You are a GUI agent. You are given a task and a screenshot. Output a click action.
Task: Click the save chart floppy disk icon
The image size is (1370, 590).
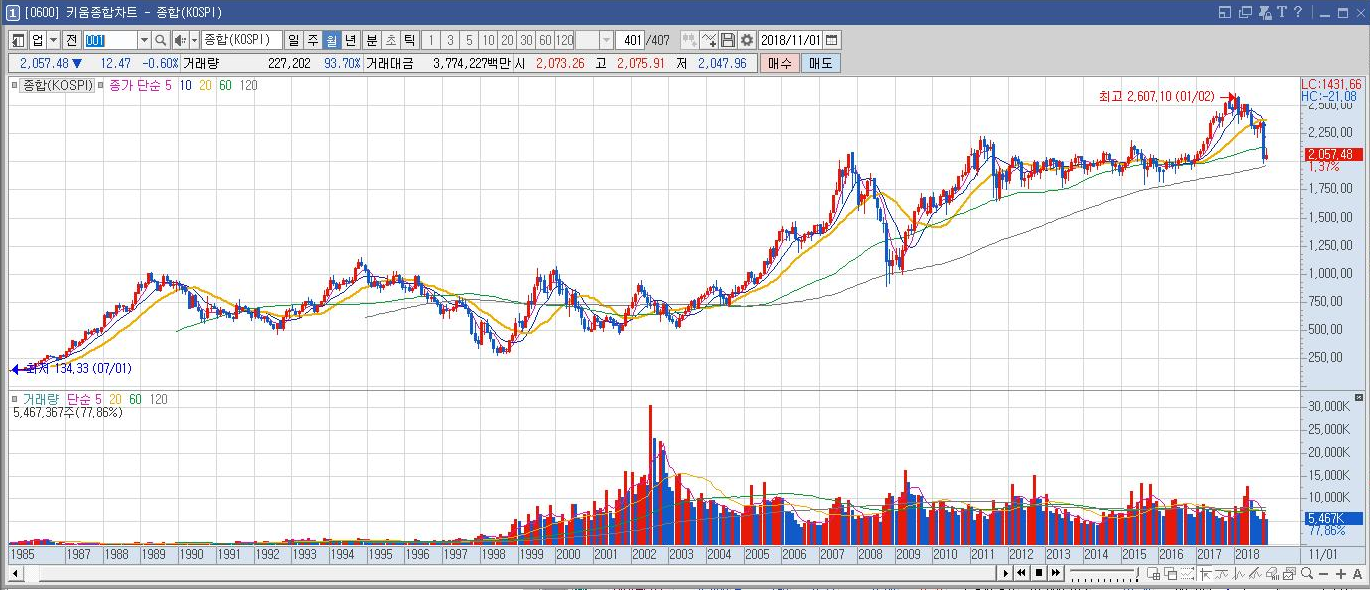pyautogui.click(x=728, y=40)
